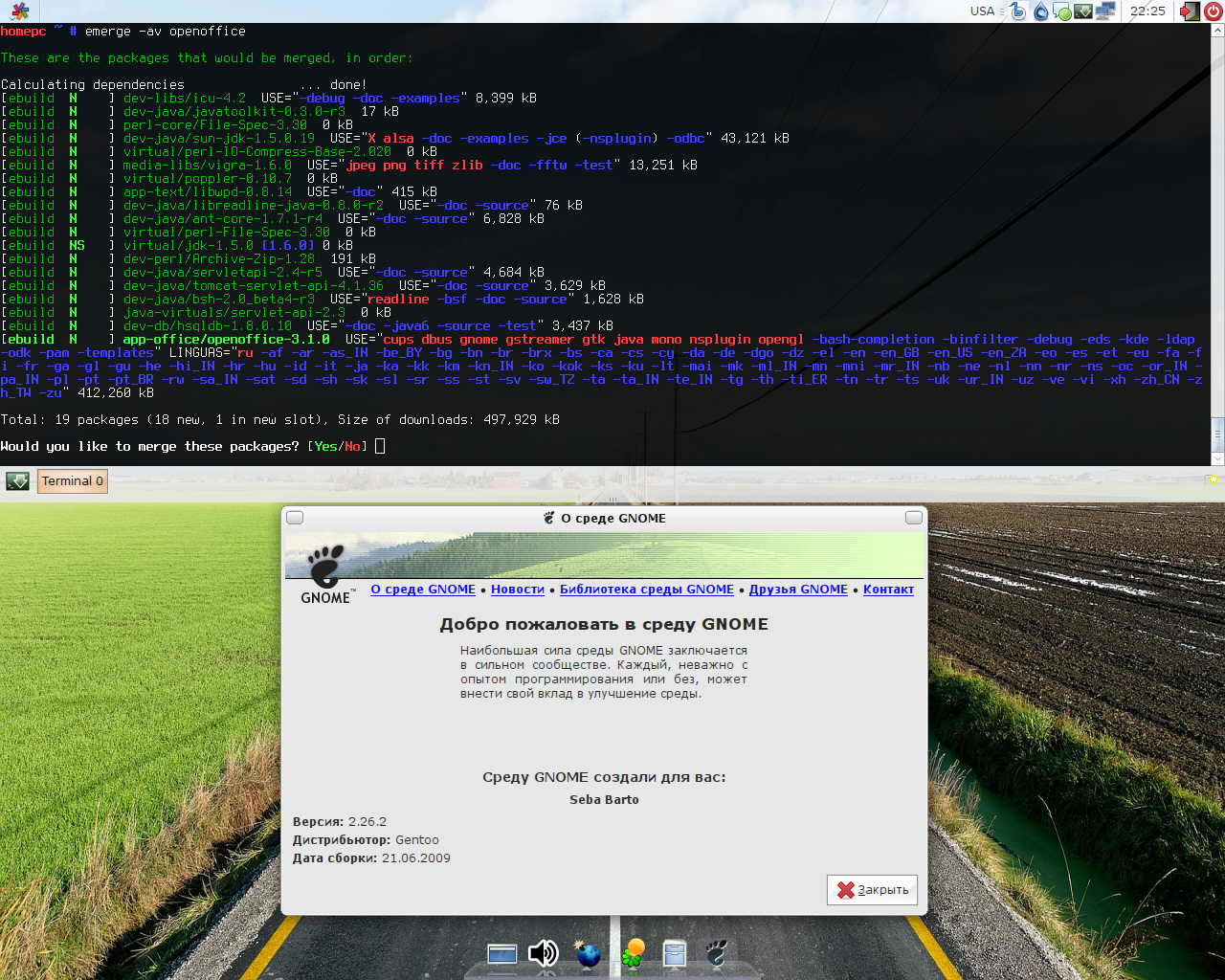Image resolution: width=1225 pixels, height=980 pixels.
Task: Click 'dev-java/ant-core-1.7.1-r4' package text
Action: 222,218
